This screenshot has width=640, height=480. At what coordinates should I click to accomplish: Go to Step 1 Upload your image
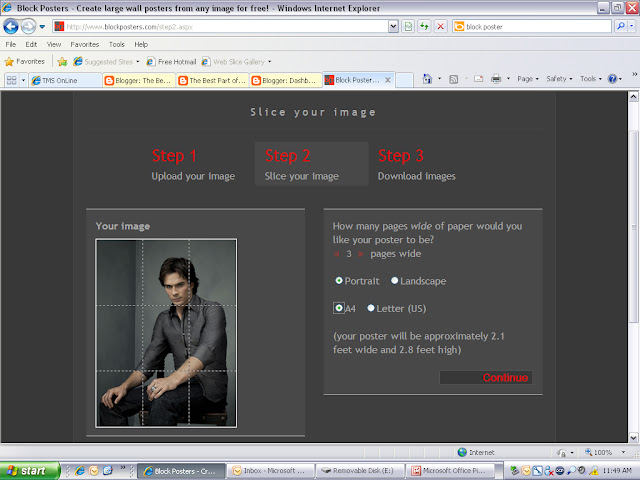[x=193, y=164]
